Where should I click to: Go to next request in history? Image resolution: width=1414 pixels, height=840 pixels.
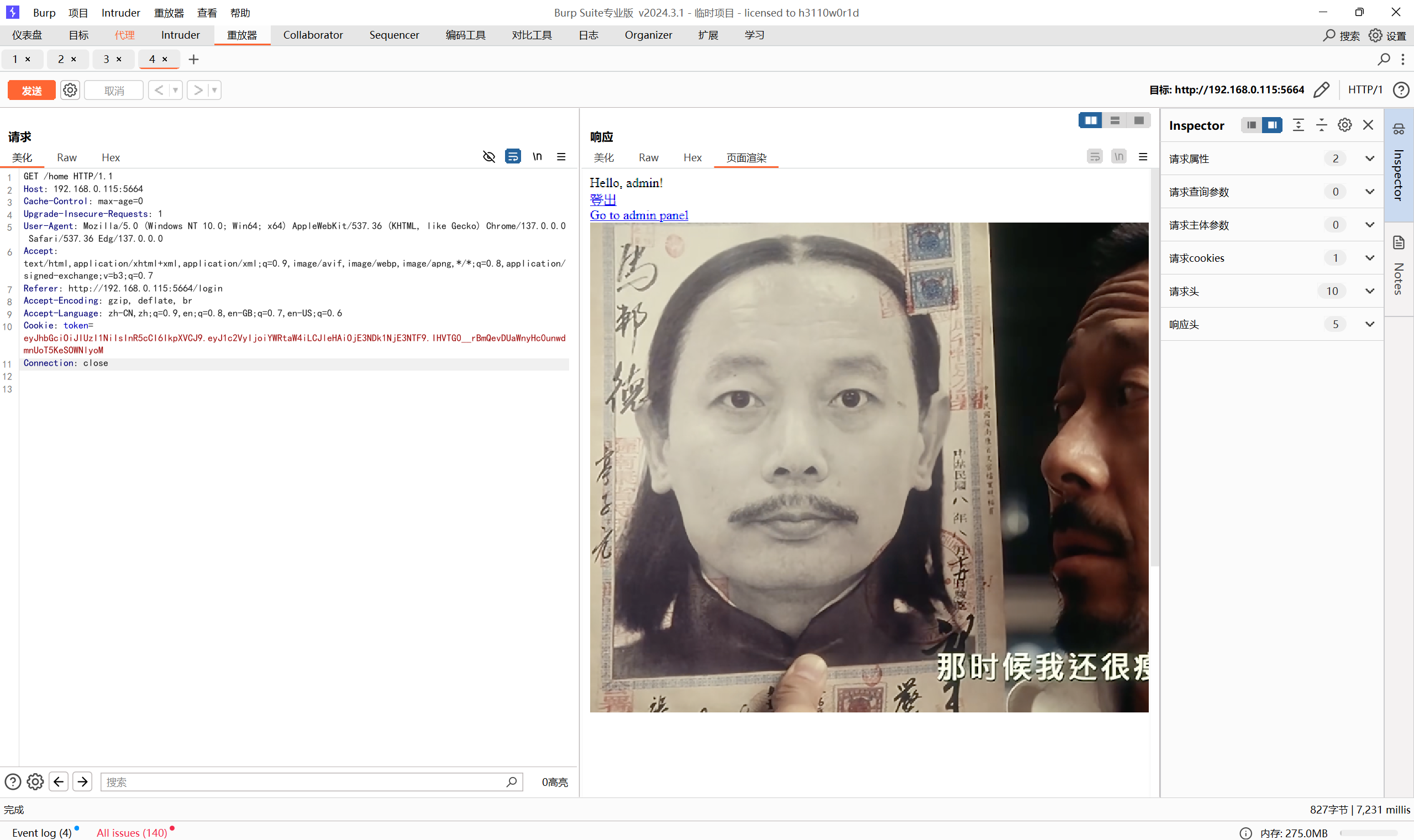198,90
